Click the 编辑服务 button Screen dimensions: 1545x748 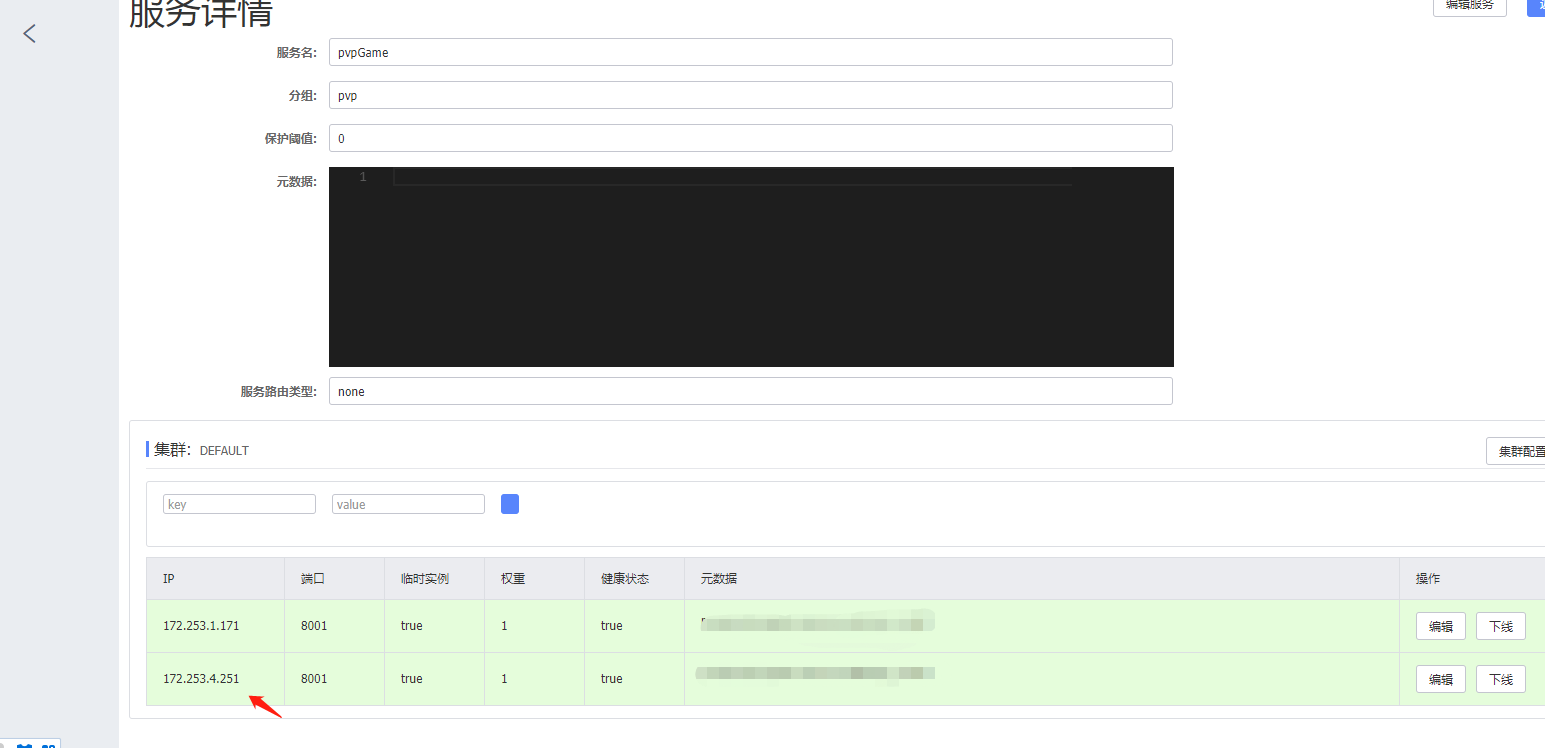(1469, 5)
